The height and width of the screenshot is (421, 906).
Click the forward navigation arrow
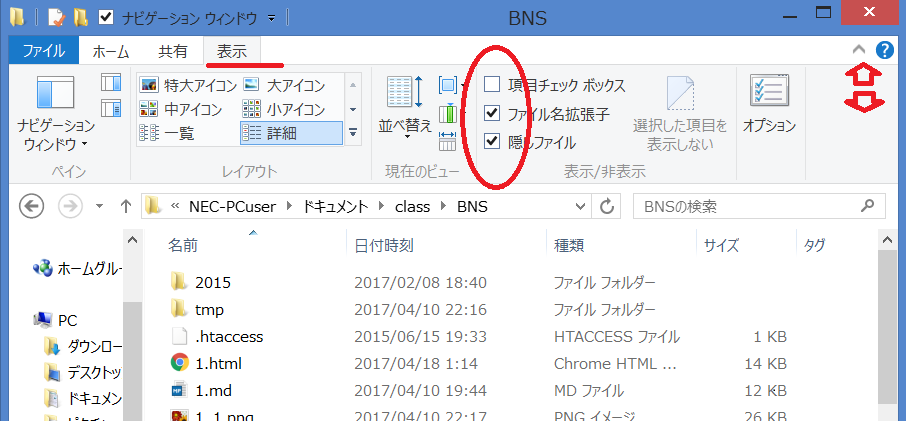point(70,206)
